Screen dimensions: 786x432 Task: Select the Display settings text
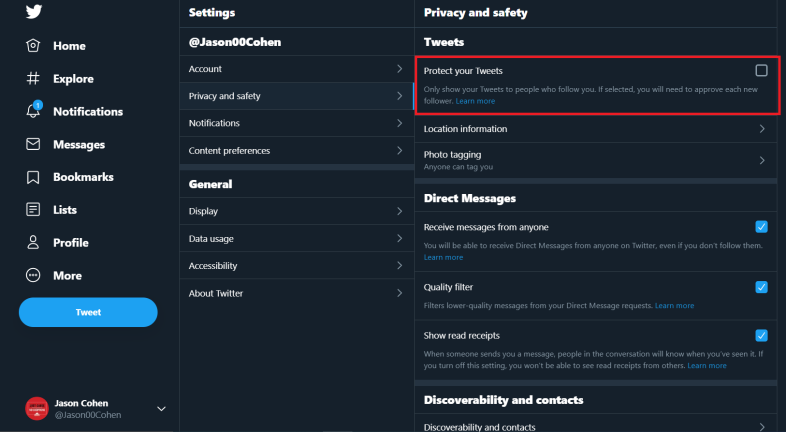point(203,211)
